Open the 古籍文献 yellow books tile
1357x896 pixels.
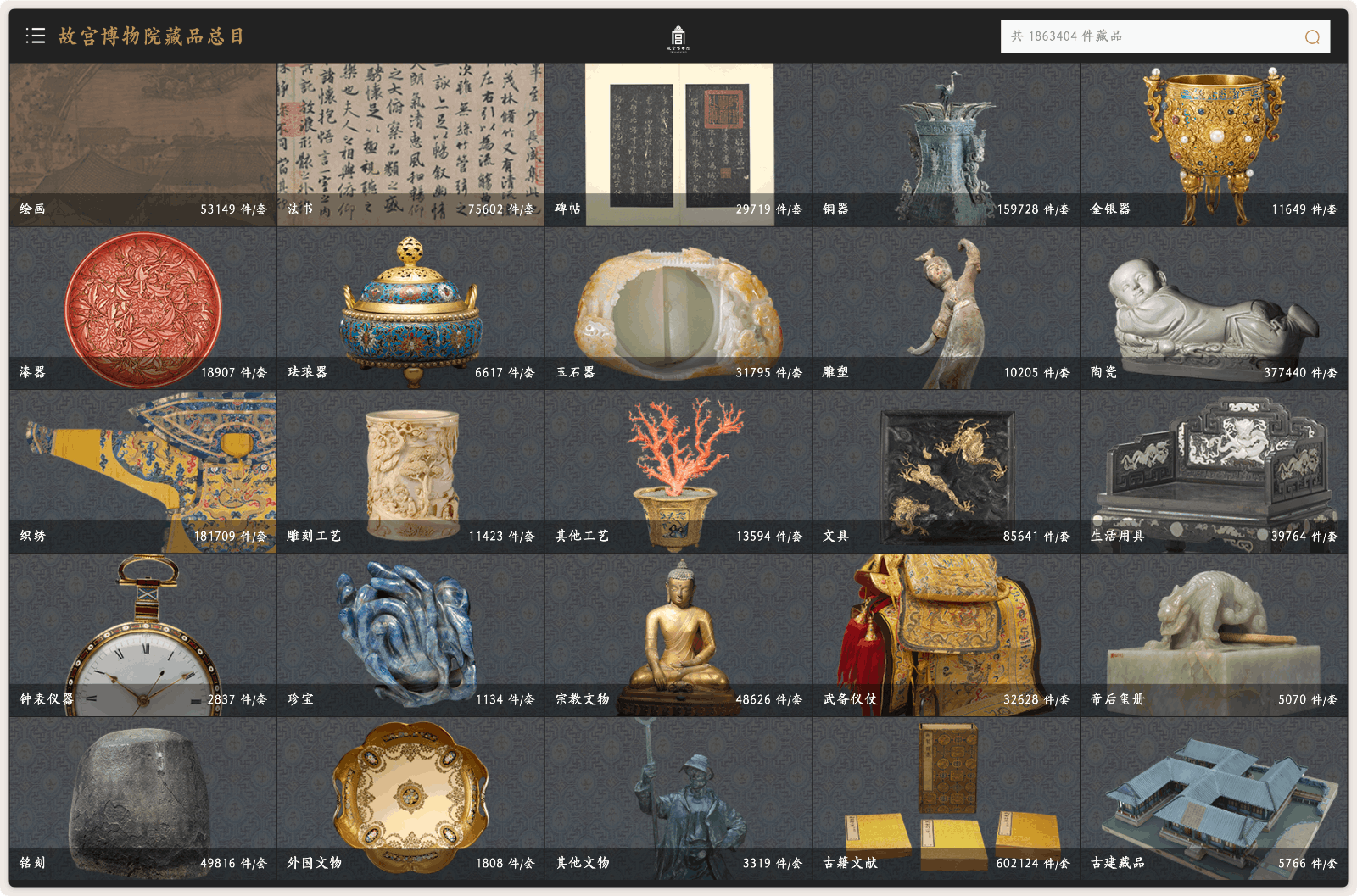click(x=946, y=799)
